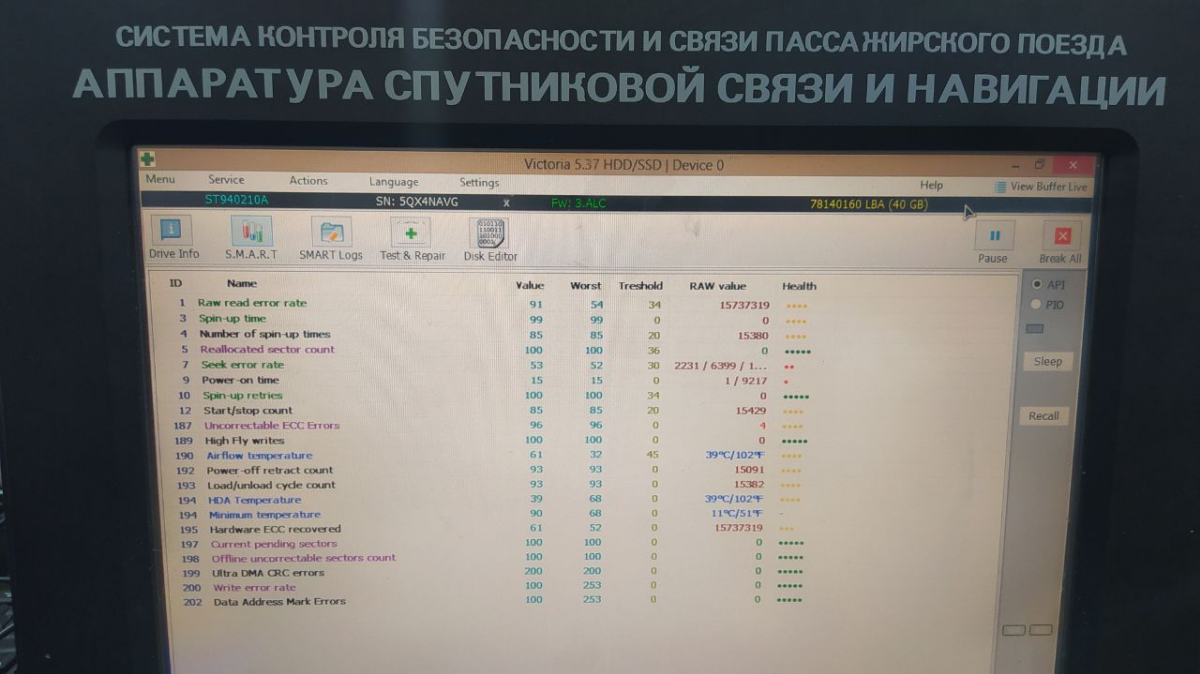Open the Service menu
The height and width of the screenshot is (674, 1200).
pyautogui.click(x=226, y=180)
